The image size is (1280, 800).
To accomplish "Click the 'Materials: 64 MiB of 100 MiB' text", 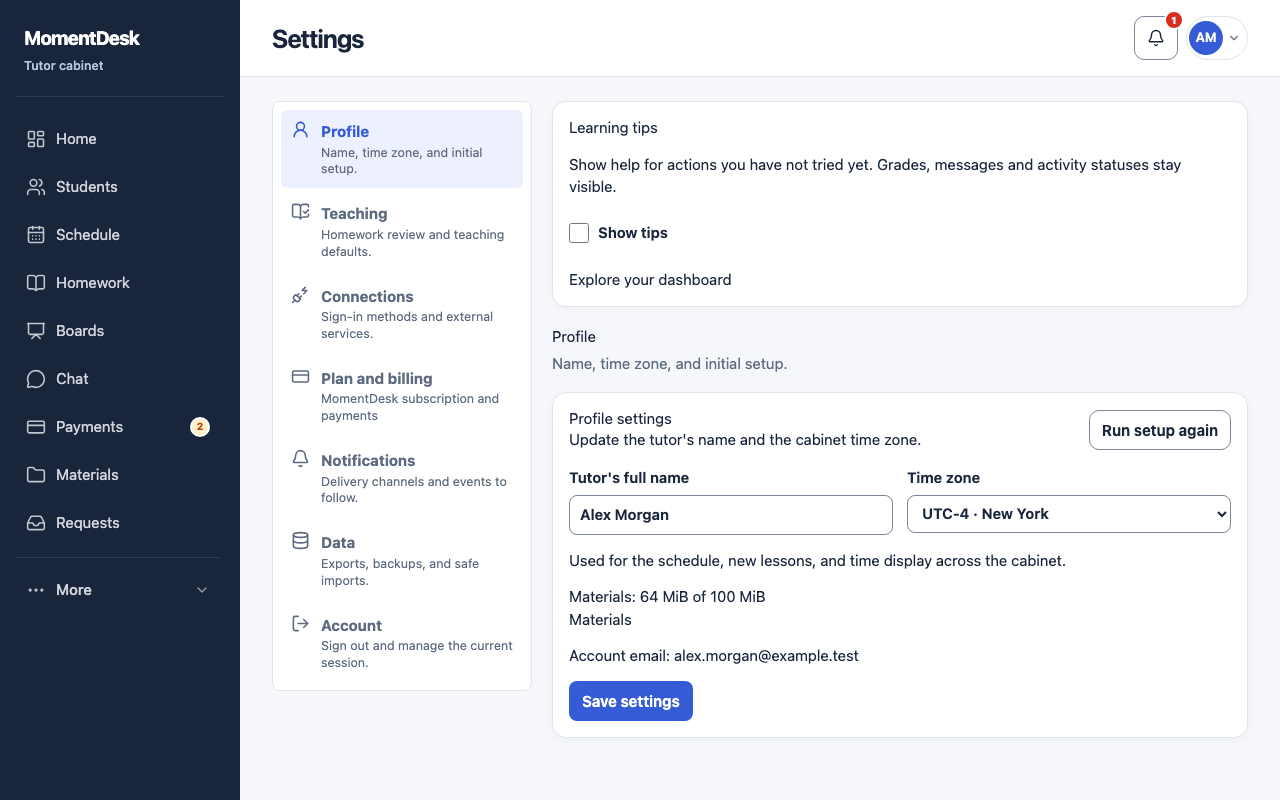I will tap(667, 597).
